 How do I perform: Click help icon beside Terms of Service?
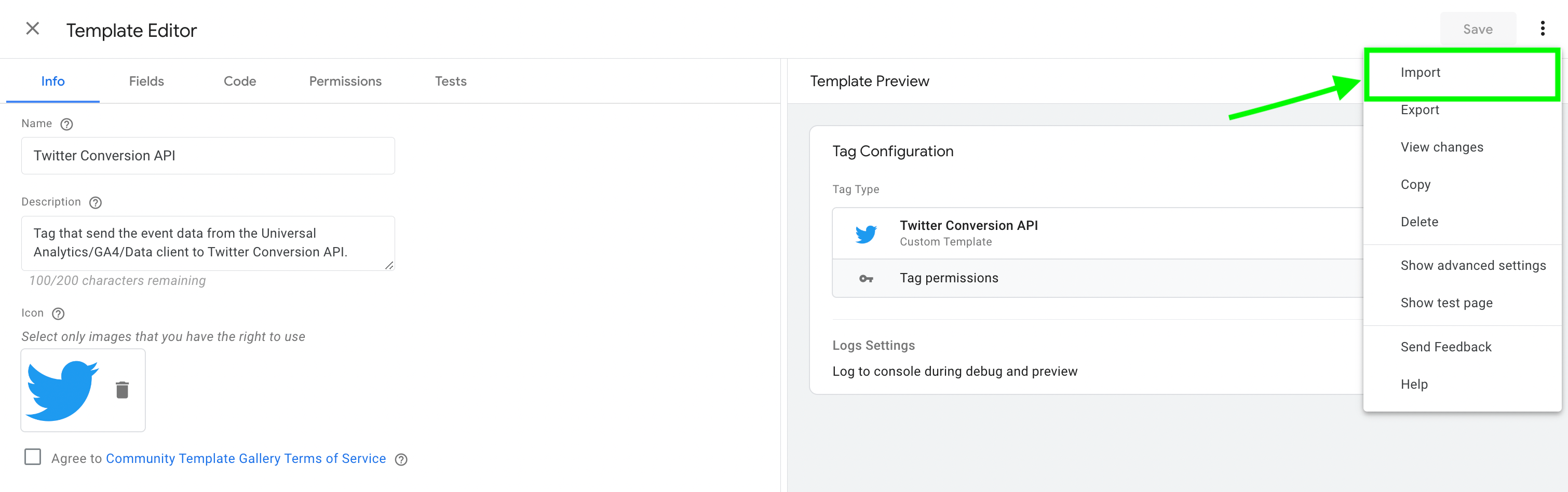tap(400, 460)
